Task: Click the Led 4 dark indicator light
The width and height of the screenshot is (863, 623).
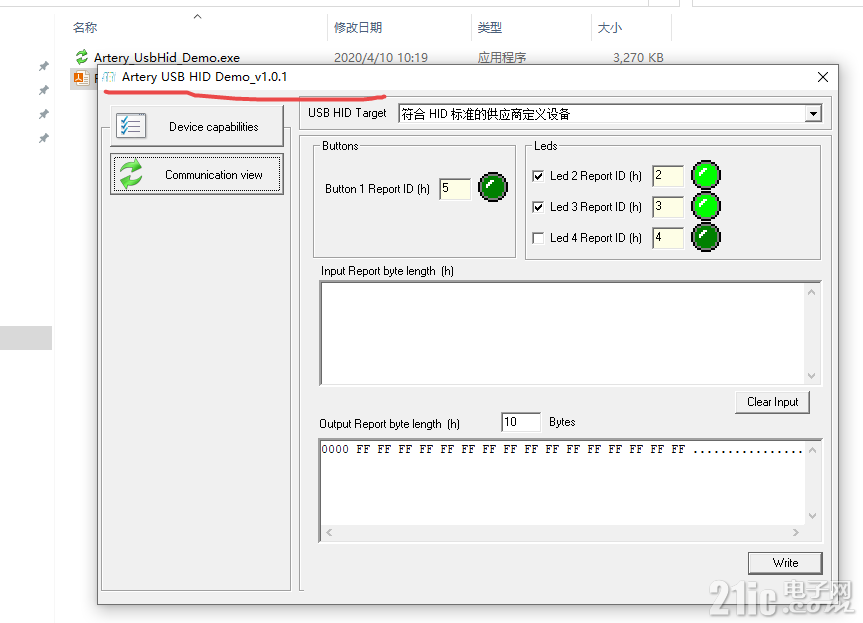Action: point(706,237)
